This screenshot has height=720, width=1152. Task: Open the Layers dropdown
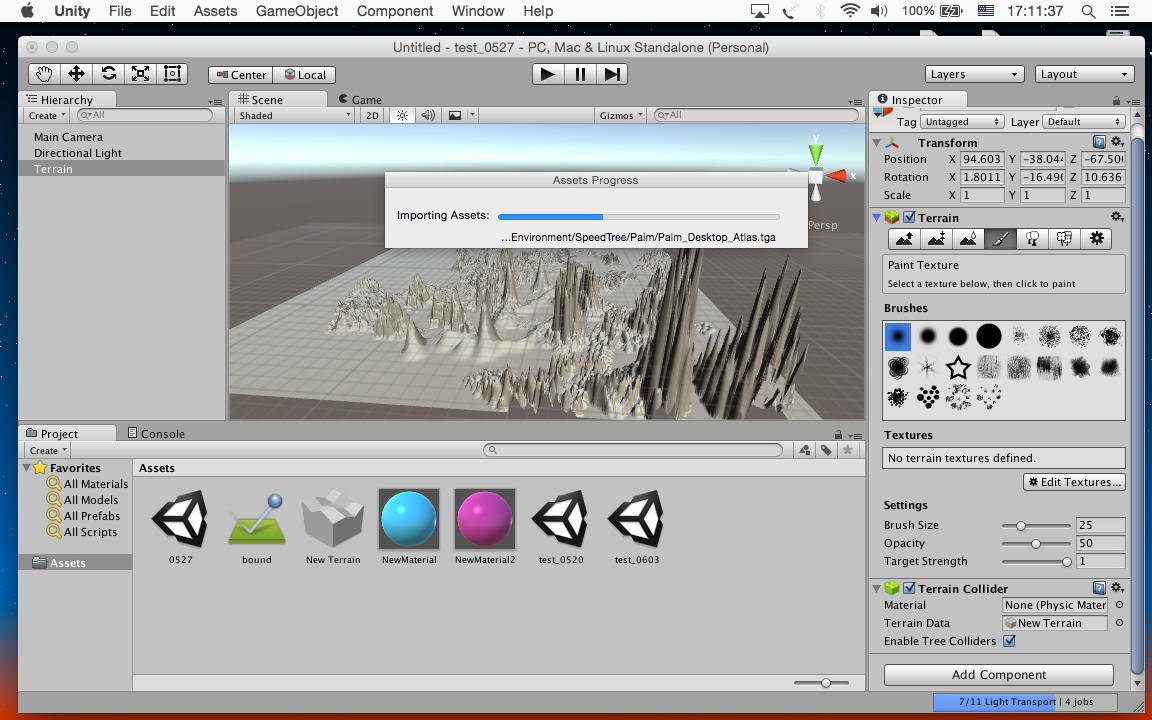click(x=974, y=74)
